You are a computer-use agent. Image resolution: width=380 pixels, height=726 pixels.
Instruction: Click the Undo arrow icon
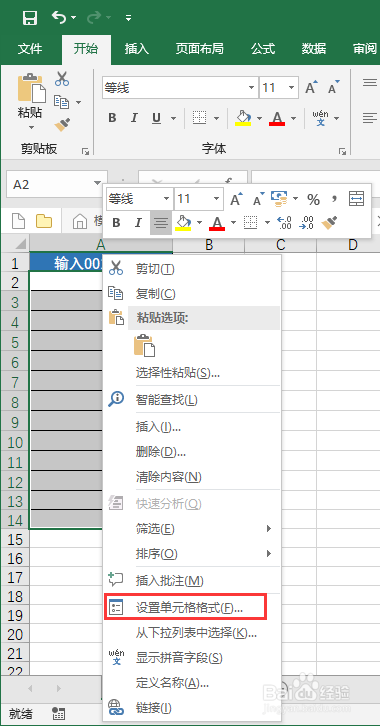[x=59, y=17]
